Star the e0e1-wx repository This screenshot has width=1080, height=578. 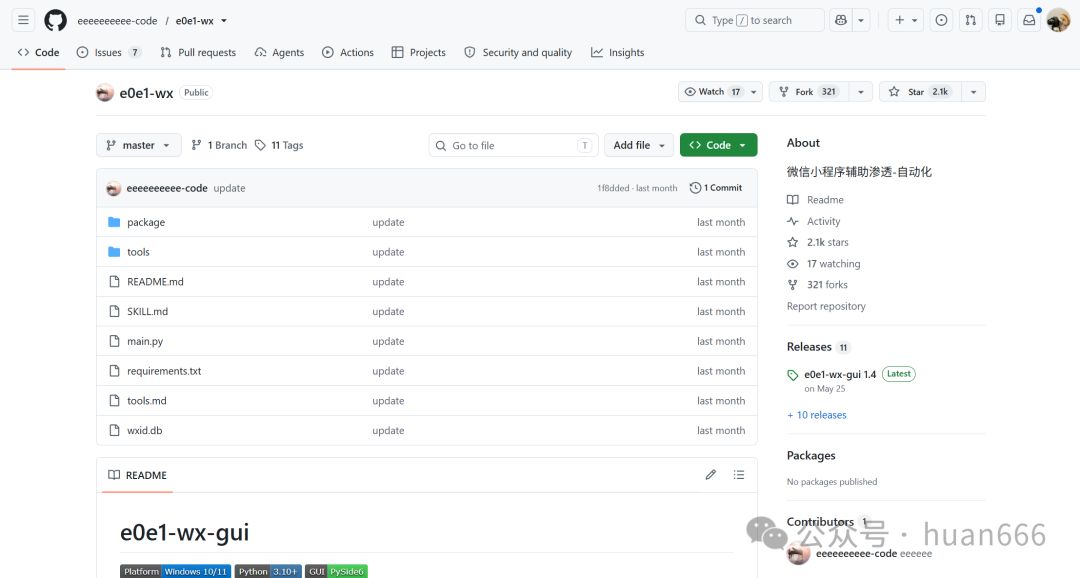pos(920,92)
